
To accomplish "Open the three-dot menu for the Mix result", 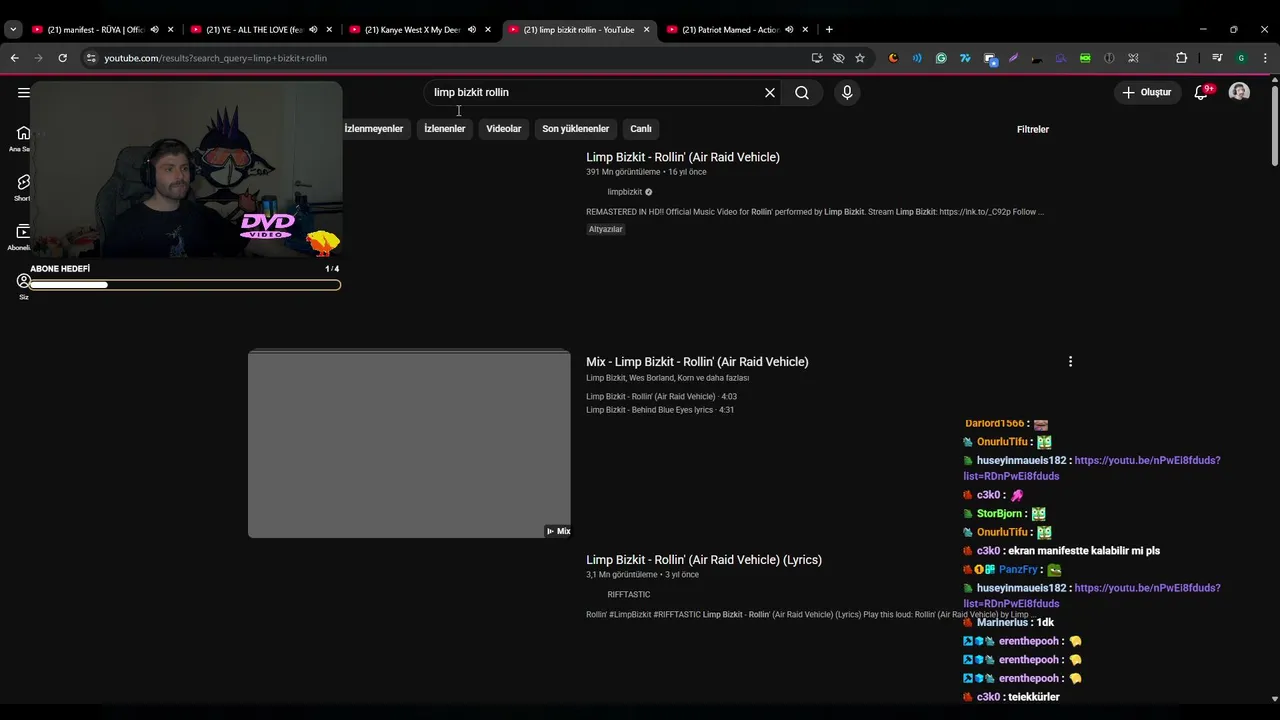I will pyautogui.click(x=1070, y=361).
